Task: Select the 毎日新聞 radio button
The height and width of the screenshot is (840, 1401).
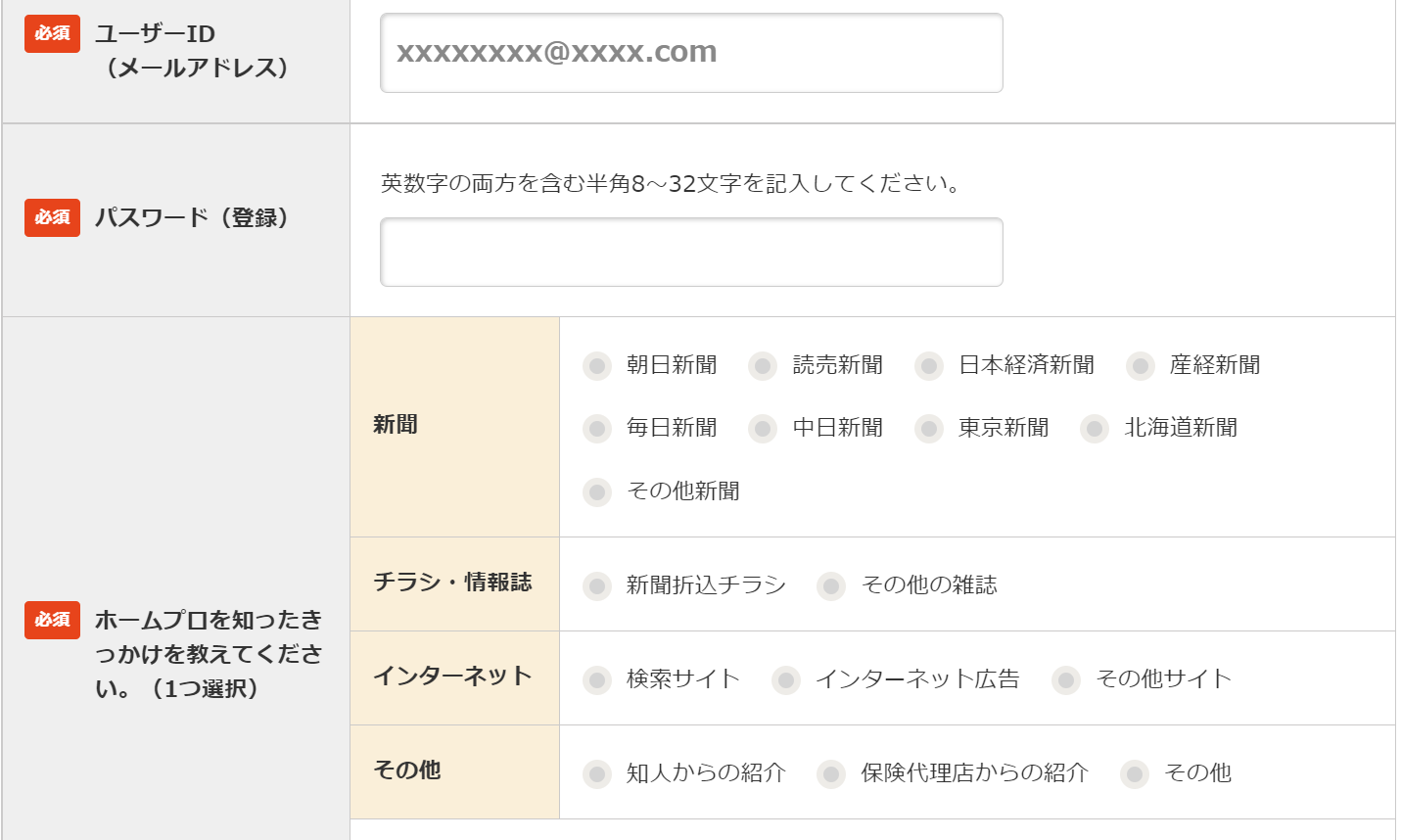Action: (597, 429)
